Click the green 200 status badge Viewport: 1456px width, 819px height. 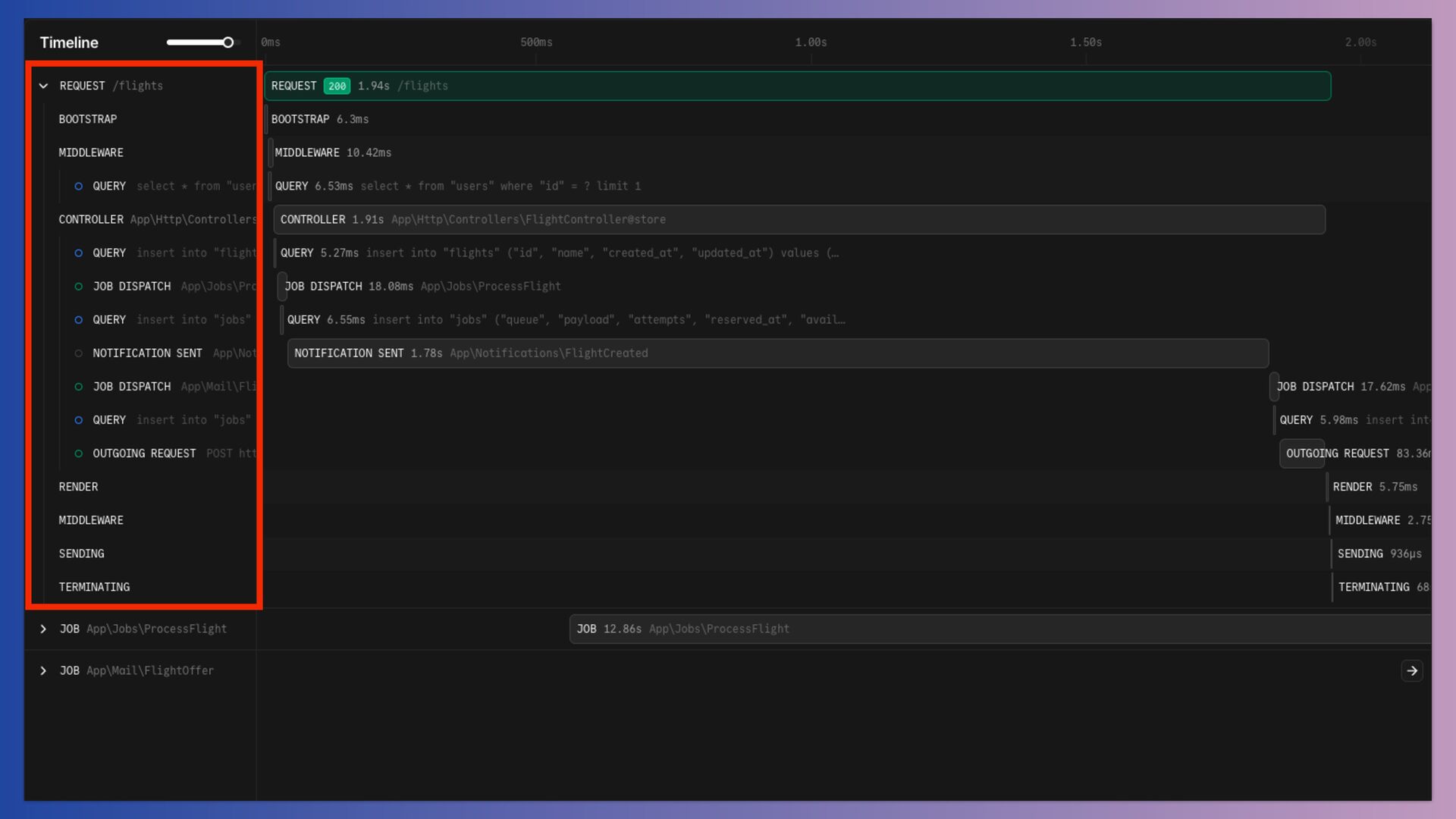337,86
